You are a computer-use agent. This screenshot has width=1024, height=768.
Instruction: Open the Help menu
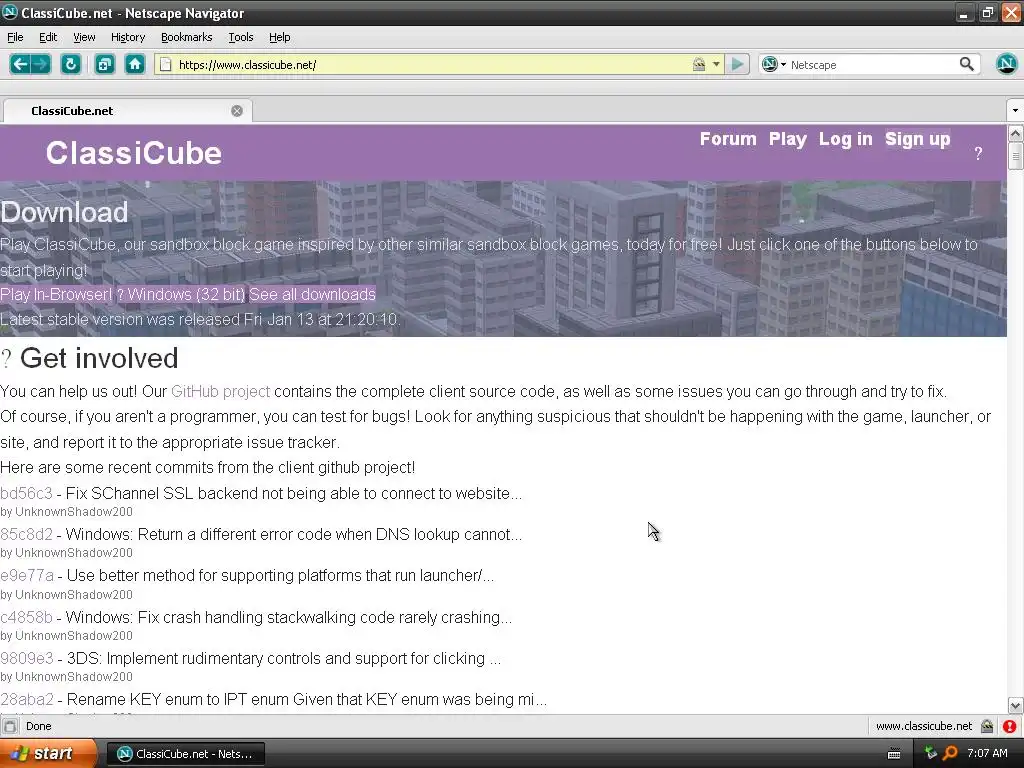[280, 37]
